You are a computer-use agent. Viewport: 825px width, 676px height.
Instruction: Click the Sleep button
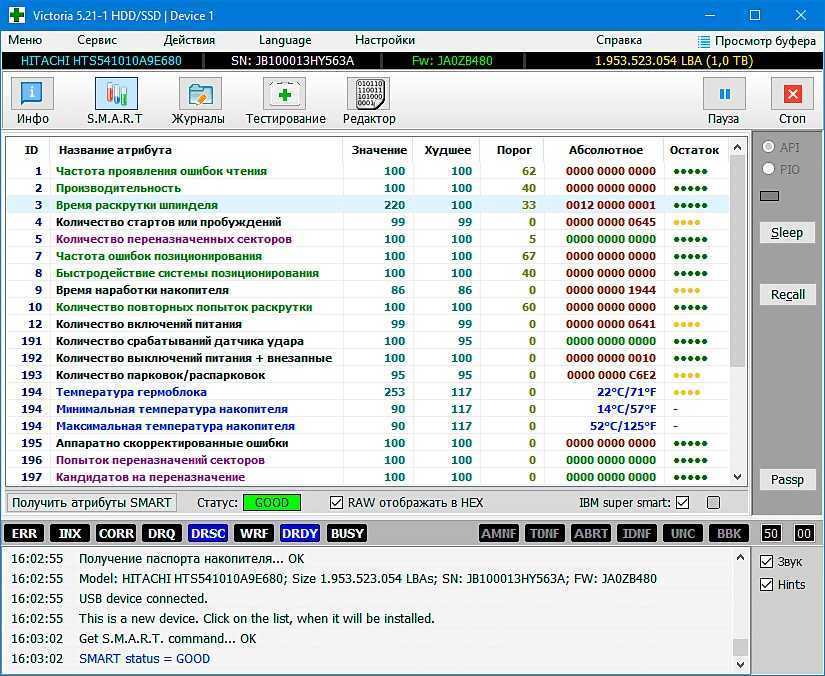(787, 233)
